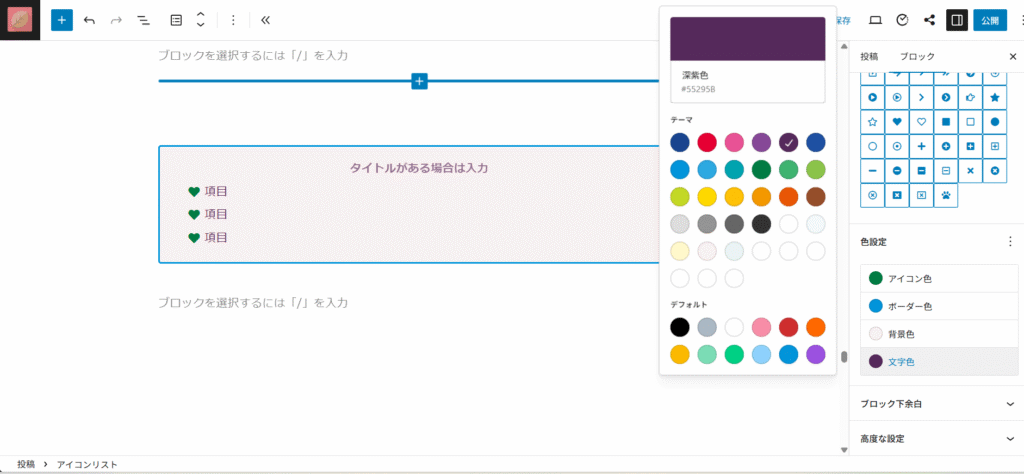
Task: Select the brown theme color swatch
Action: pos(816,197)
